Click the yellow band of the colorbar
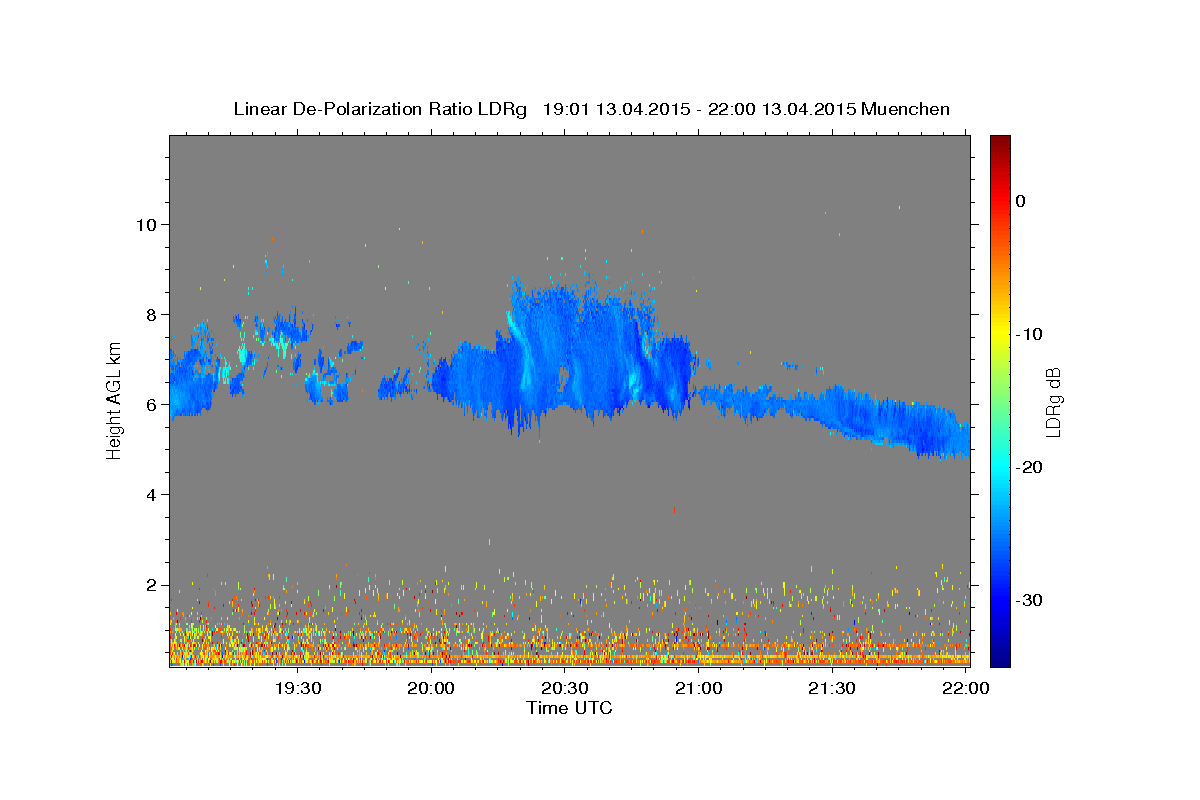This screenshot has width=1200, height=800. coord(1000,334)
